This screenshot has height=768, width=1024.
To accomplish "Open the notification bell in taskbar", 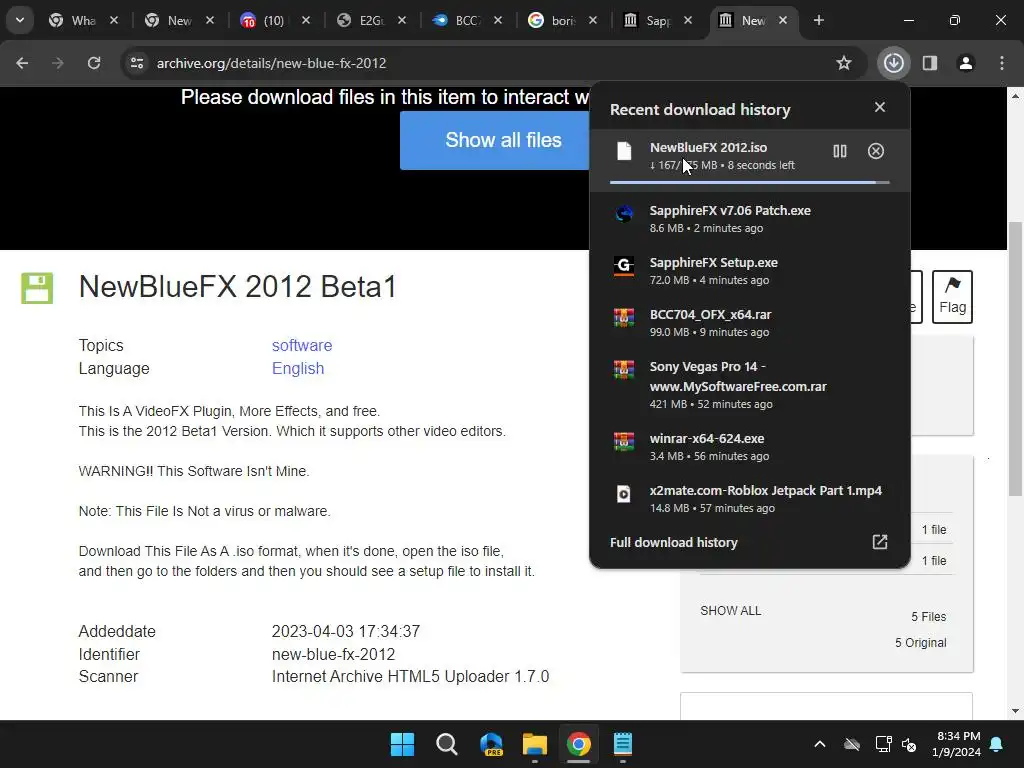I will (997, 744).
